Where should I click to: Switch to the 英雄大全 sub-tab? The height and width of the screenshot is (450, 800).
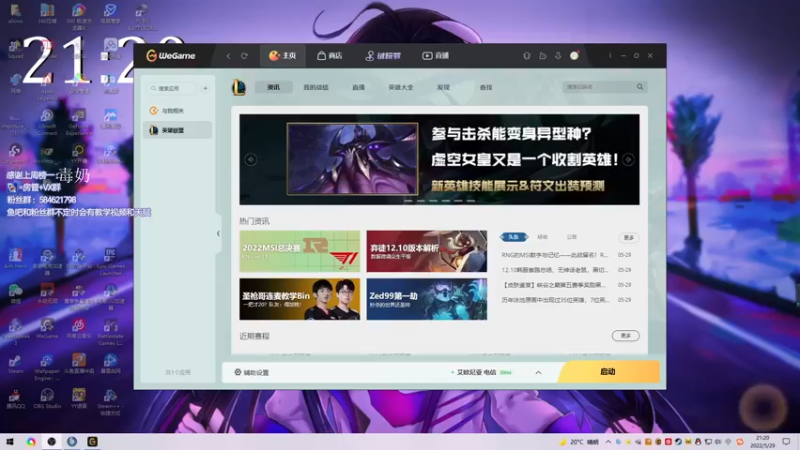click(401, 87)
